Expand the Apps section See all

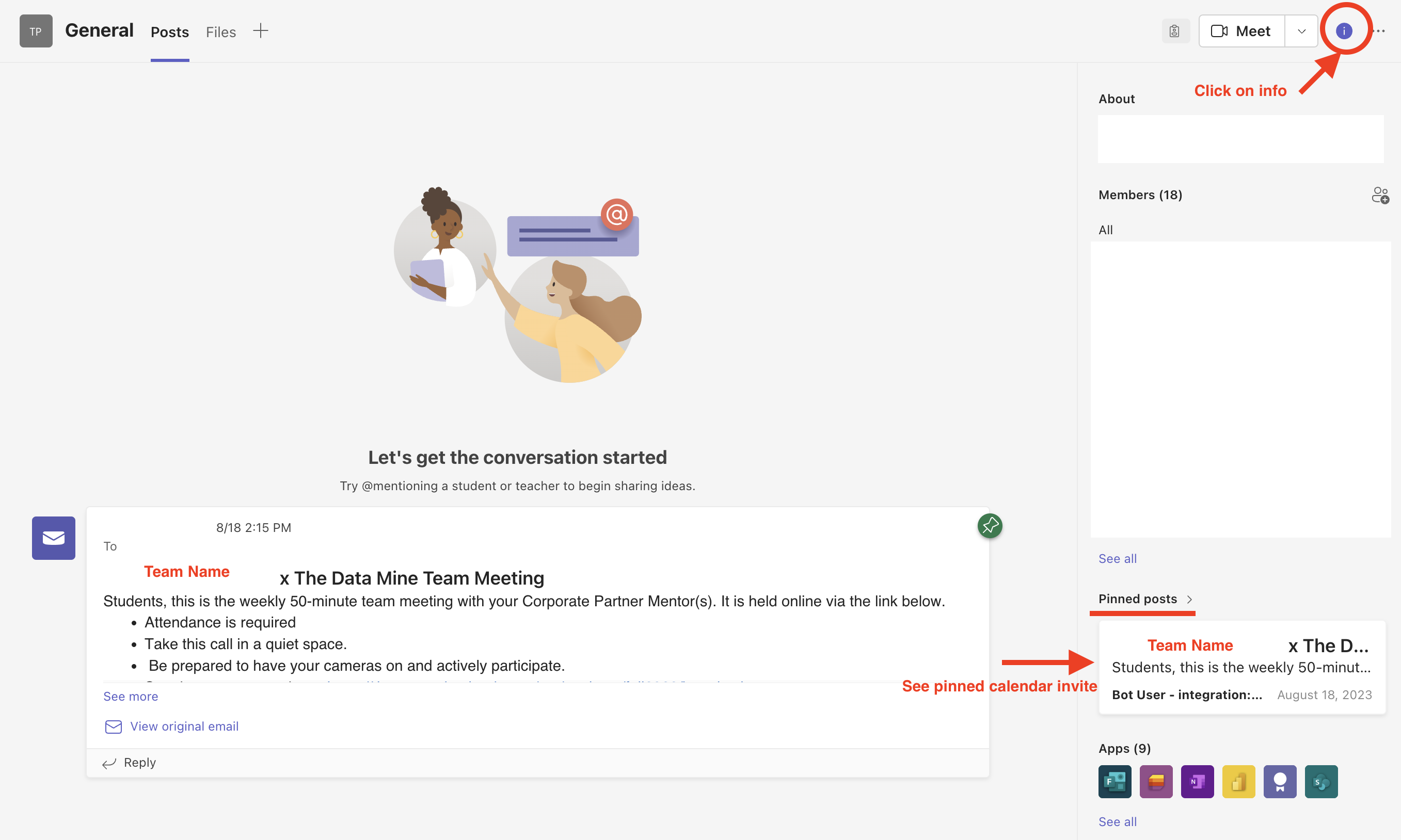point(1118,824)
